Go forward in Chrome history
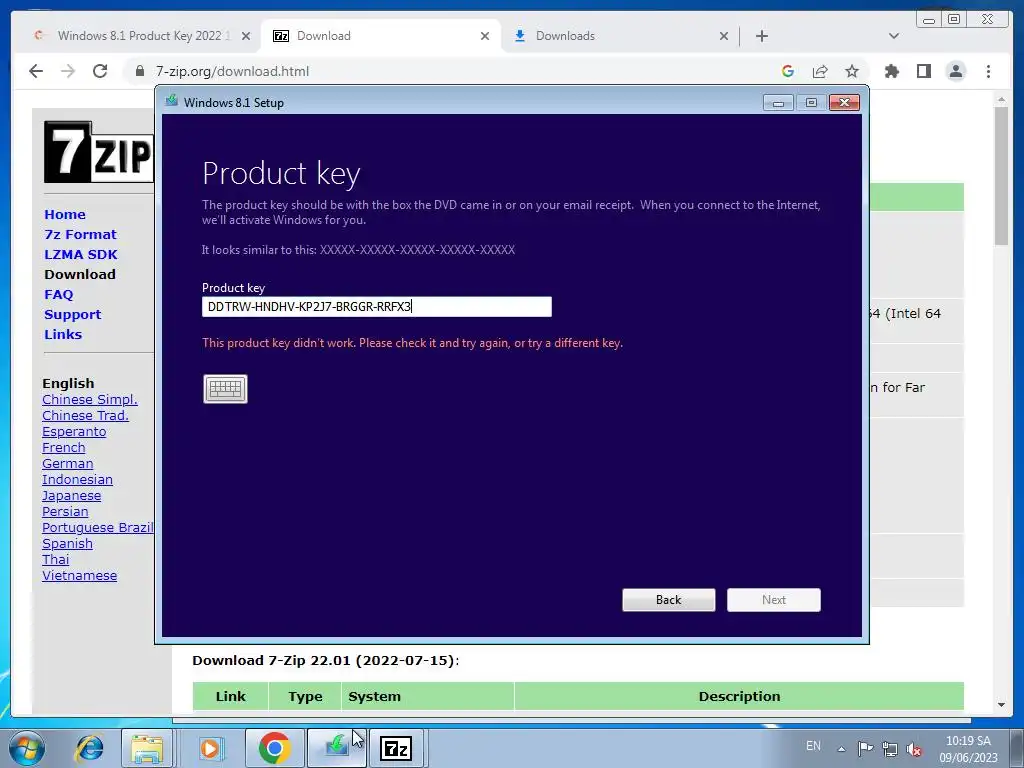The width and height of the screenshot is (1024, 768). point(68,71)
